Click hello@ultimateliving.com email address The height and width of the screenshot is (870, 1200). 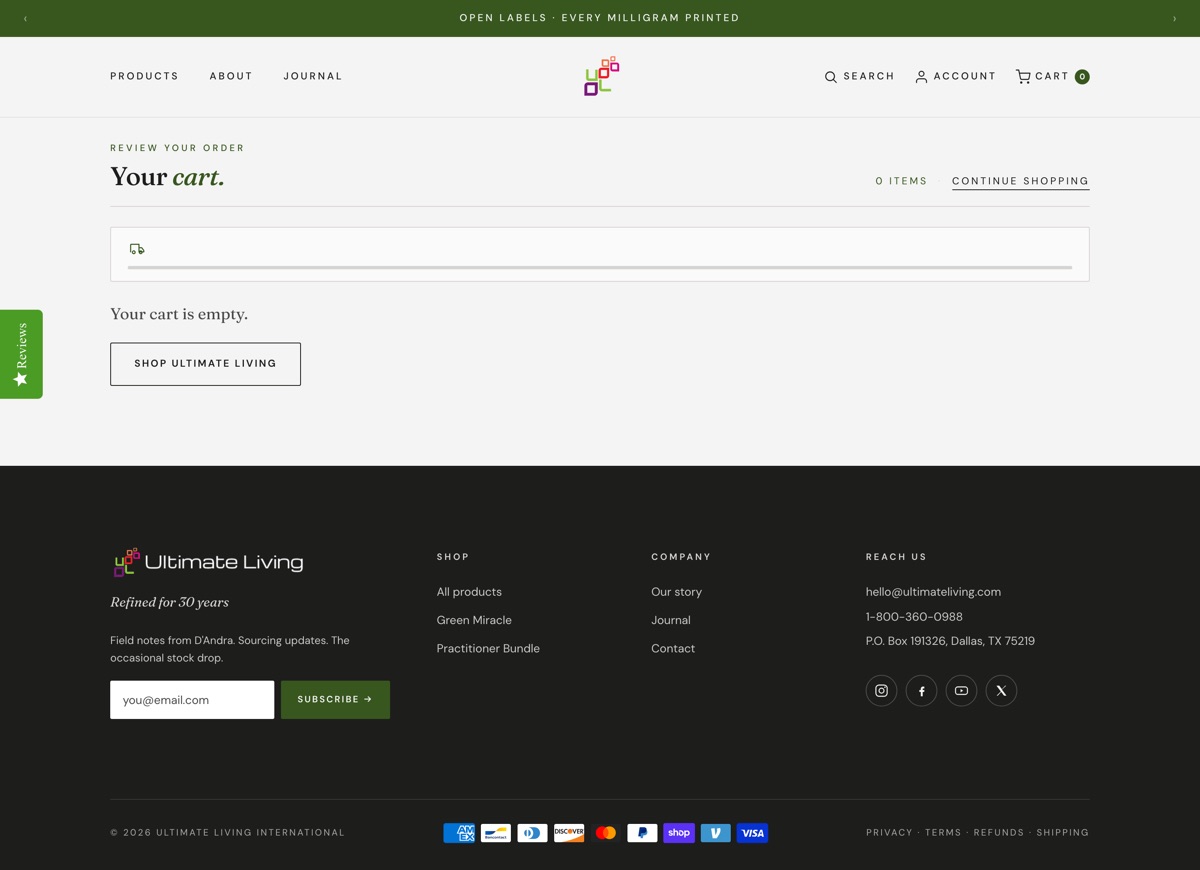(x=933, y=592)
